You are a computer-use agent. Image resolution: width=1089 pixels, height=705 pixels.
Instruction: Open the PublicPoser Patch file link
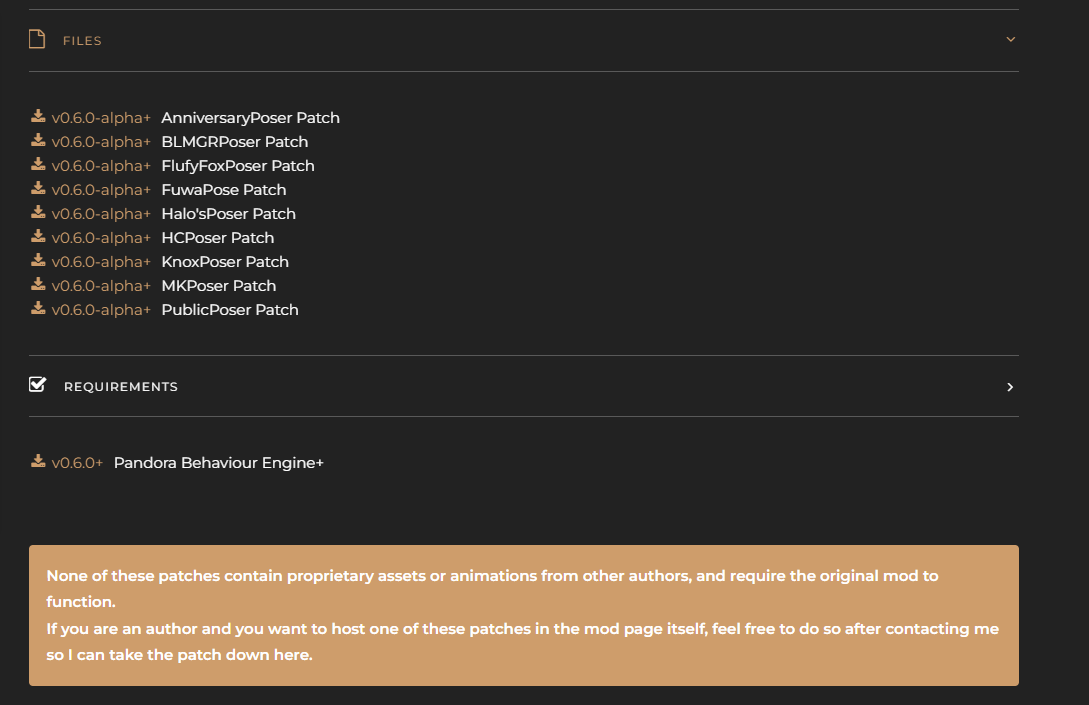tap(230, 310)
